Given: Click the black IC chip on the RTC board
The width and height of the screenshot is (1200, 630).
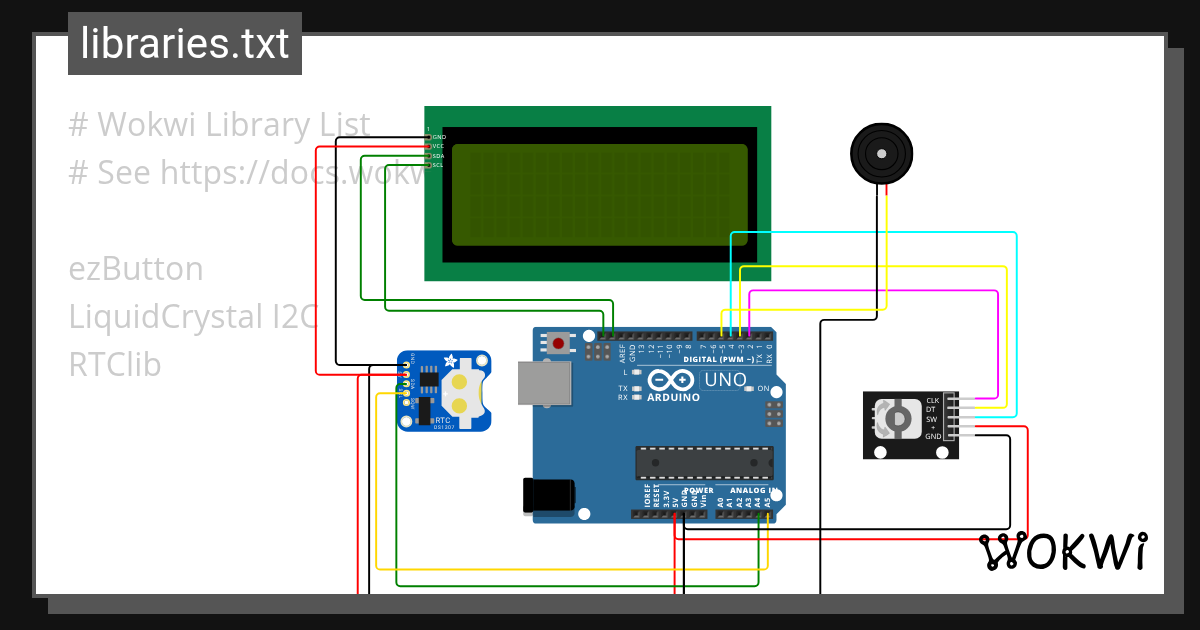Looking at the screenshot, I should pyautogui.click(x=428, y=378).
